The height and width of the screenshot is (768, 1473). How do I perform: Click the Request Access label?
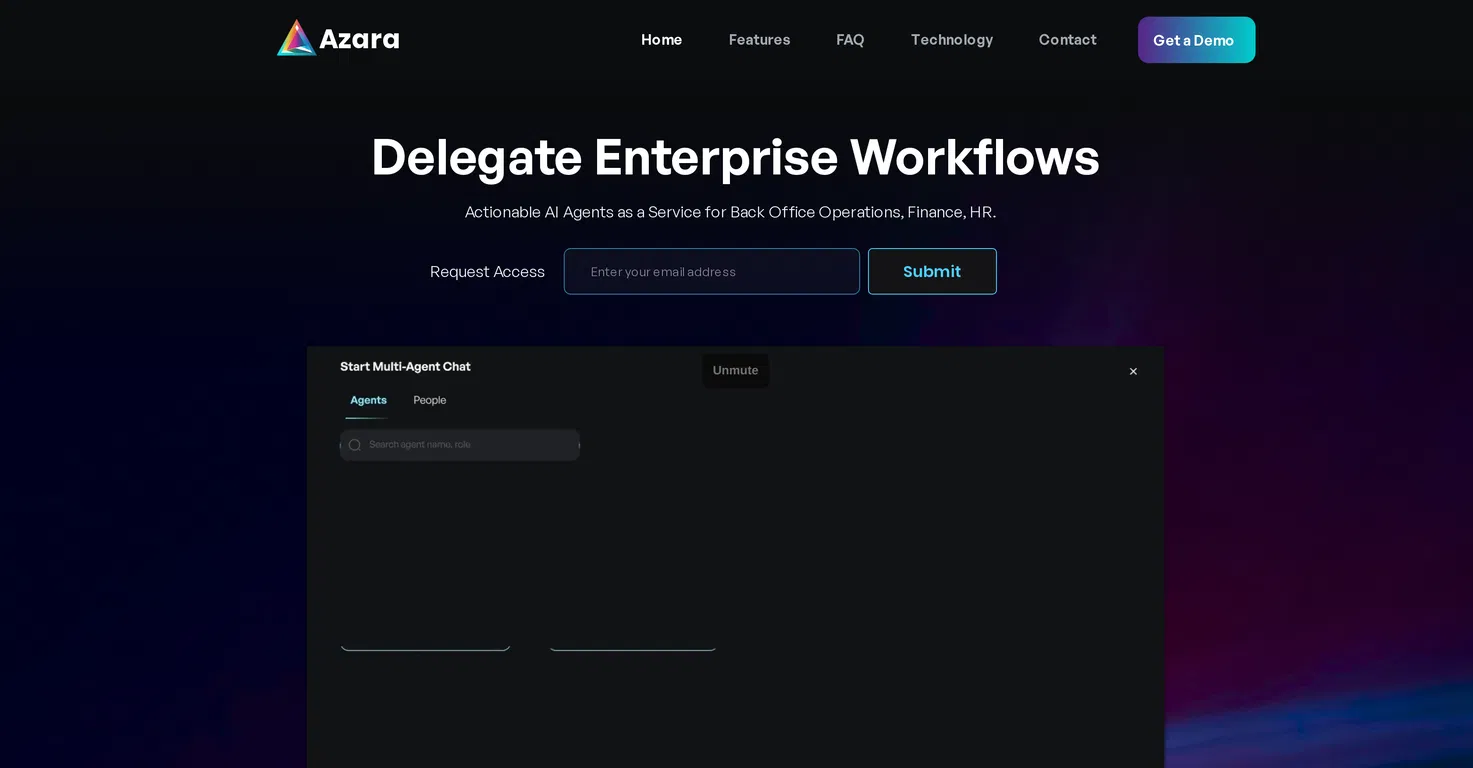click(487, 272)
